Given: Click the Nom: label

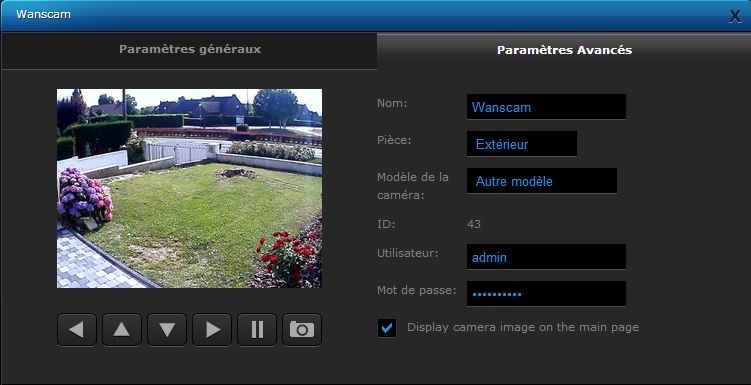Looking at the screenshot, I should [x=392, y=103].
